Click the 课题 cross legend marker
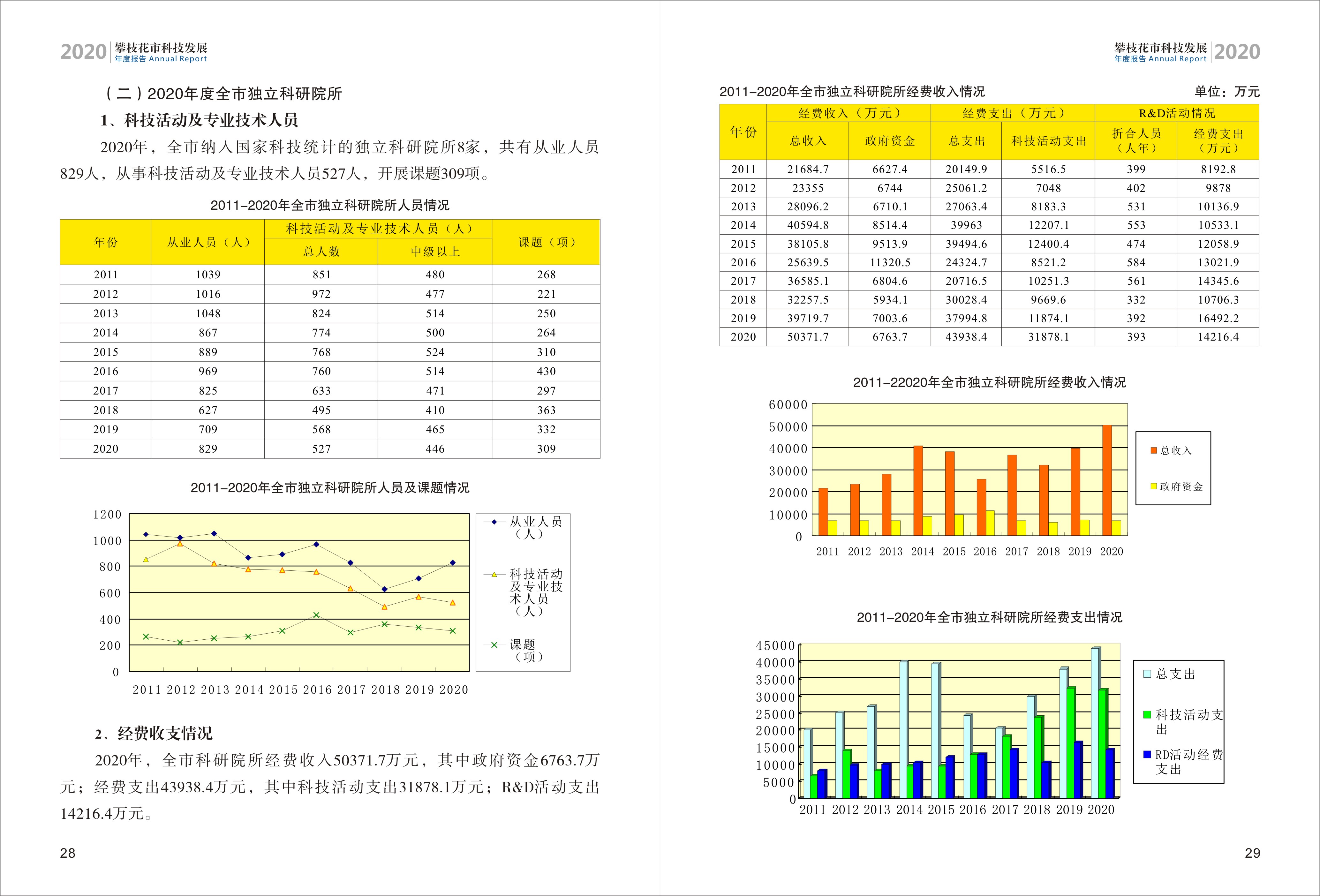 494,644
